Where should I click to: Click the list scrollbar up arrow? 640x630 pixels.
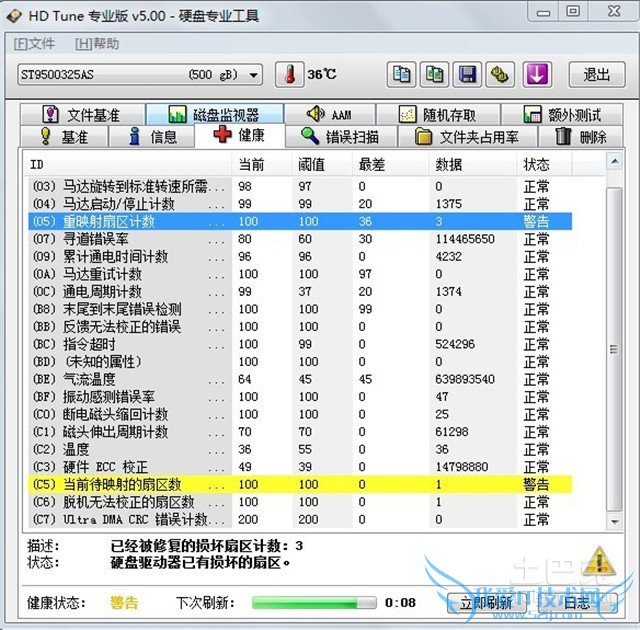(614, 162)
